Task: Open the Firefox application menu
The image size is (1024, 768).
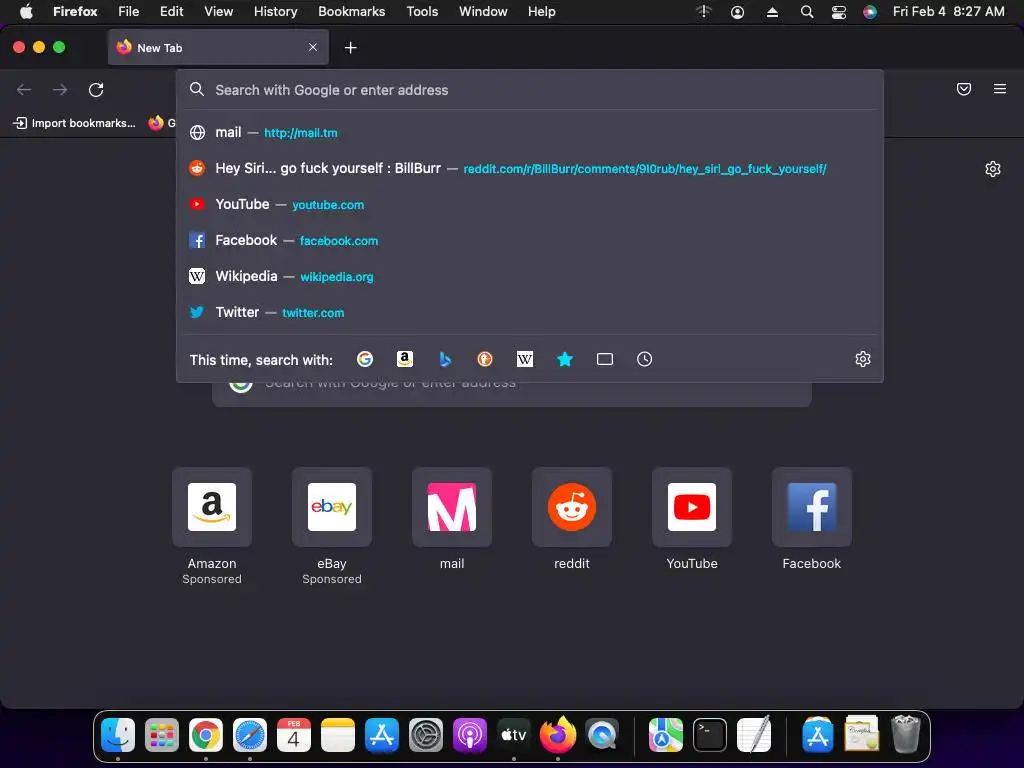Action: (75, 11)
